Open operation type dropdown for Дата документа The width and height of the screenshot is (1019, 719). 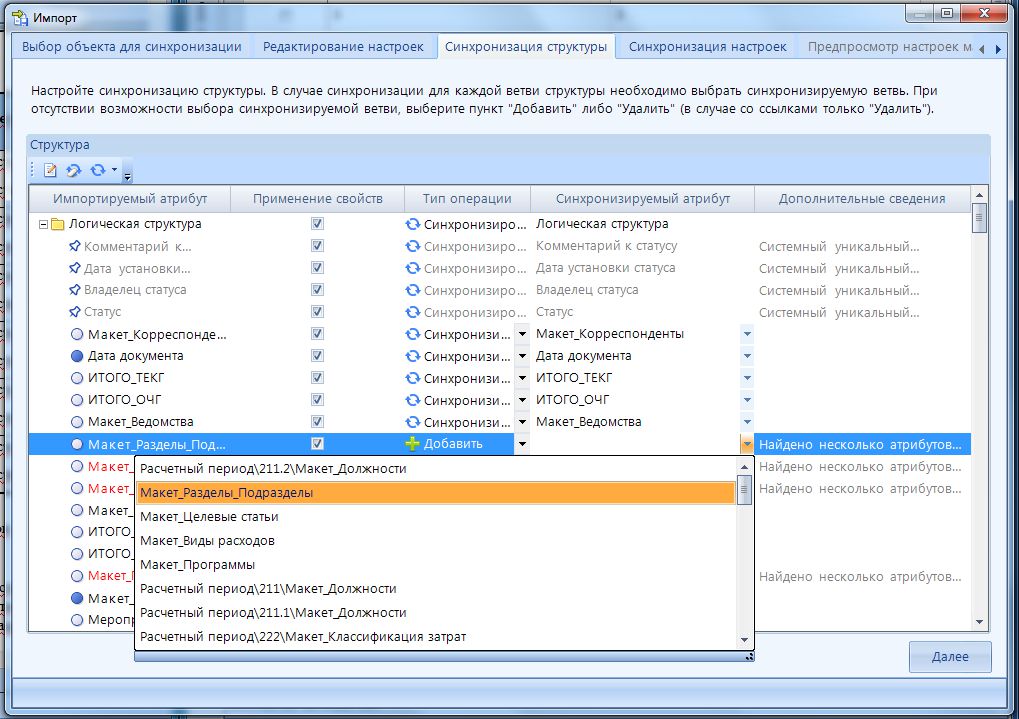(x=521, y=356)
